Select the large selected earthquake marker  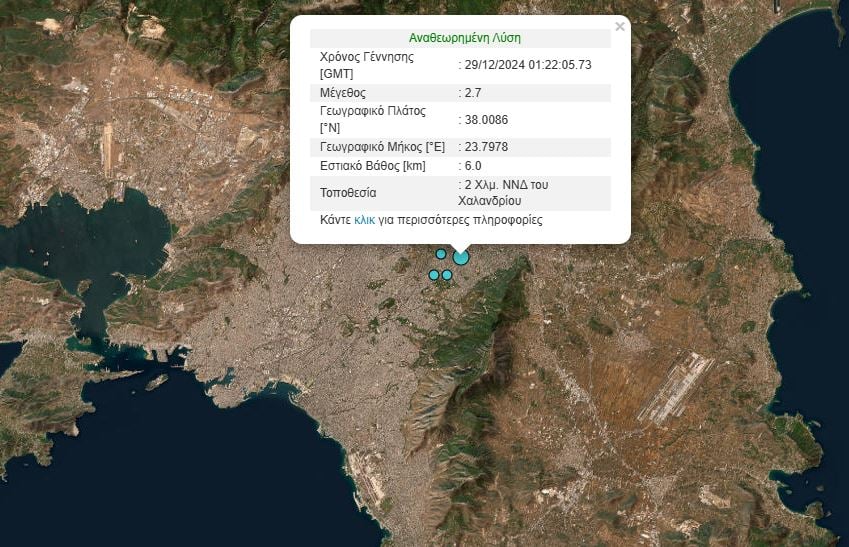tap(461, 258)
